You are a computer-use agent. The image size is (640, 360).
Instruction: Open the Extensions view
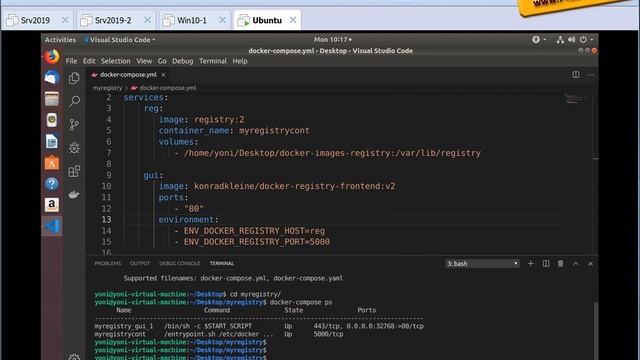(74, 171)
